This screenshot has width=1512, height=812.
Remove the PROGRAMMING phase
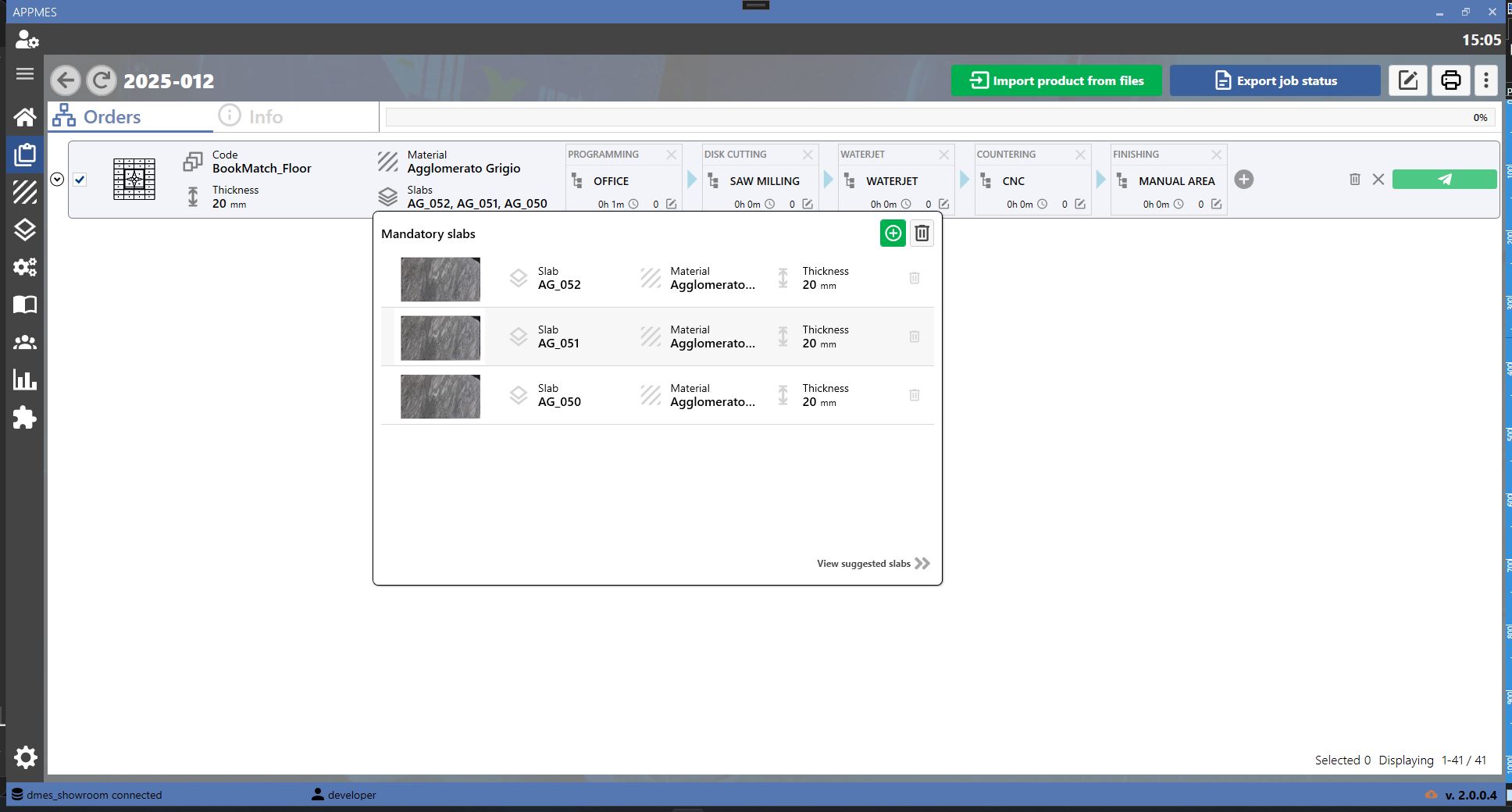(671, 155)
